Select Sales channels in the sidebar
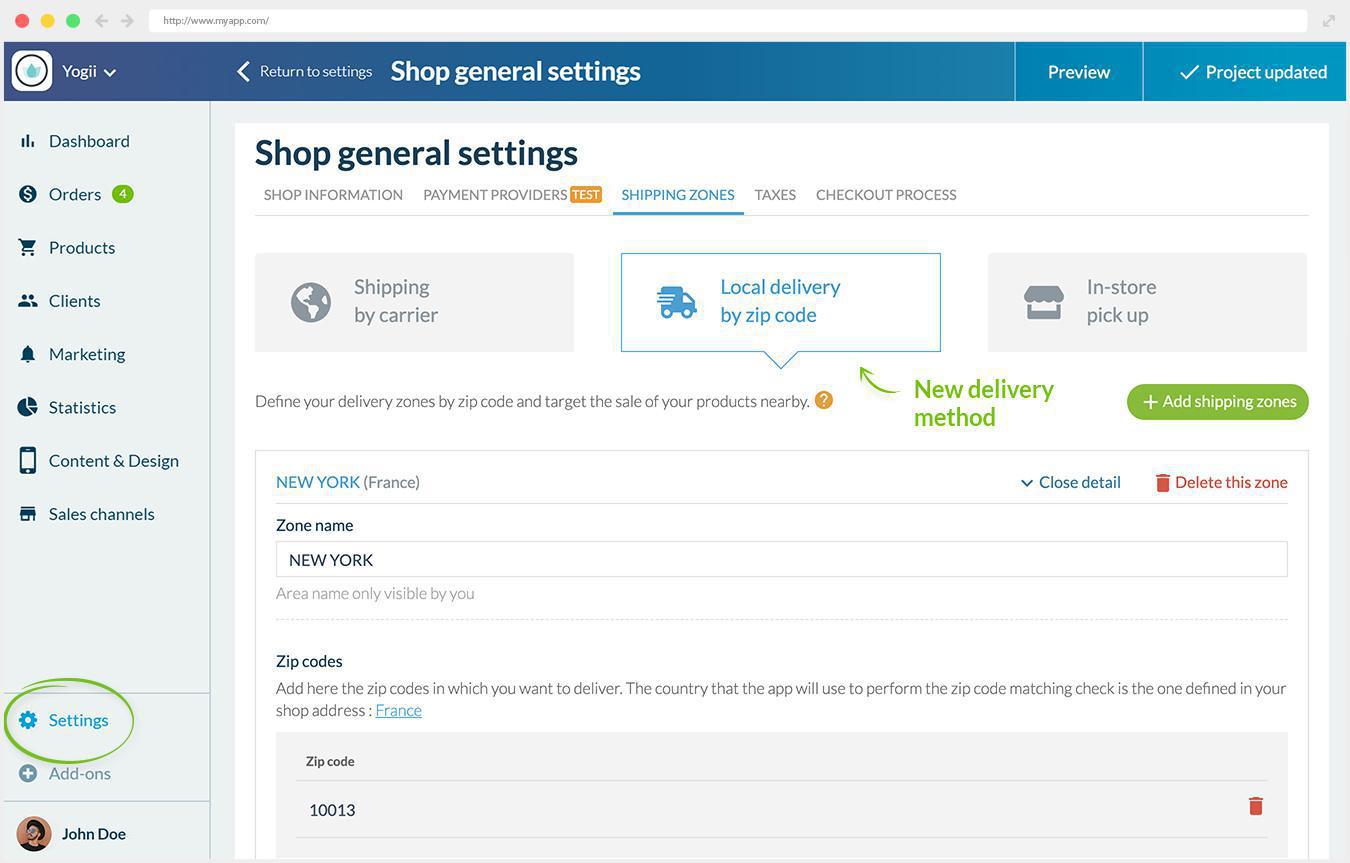Viewport: 1350px width, 863px height. [100, 513]
